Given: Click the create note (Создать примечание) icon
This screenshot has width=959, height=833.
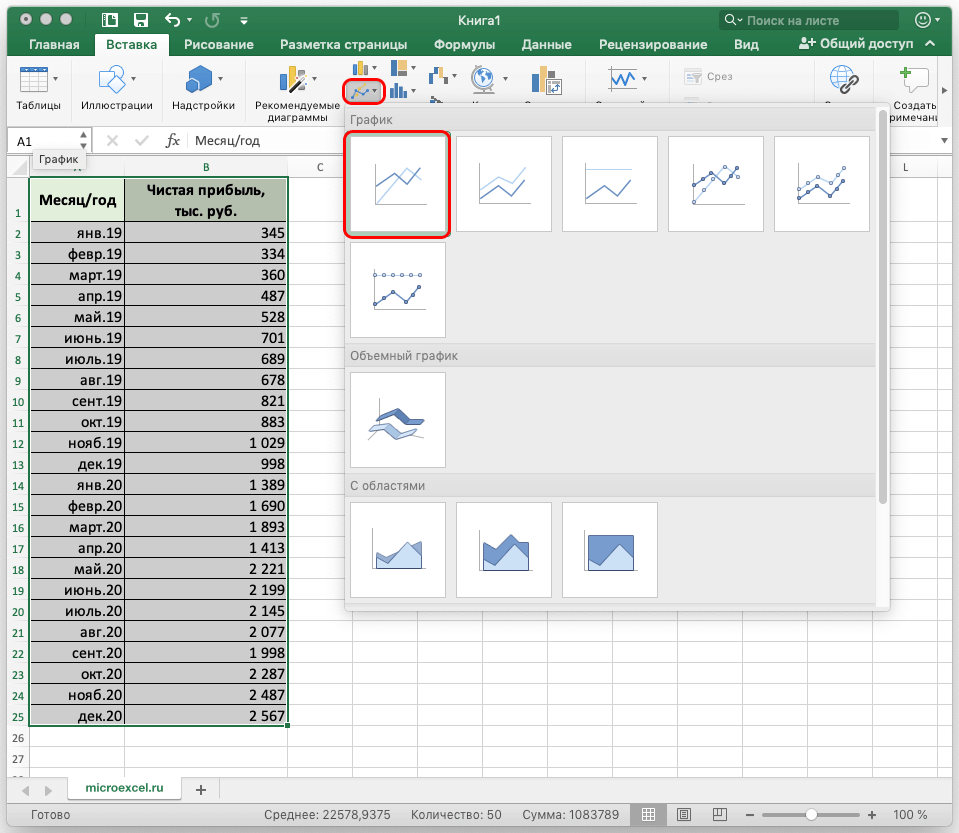Looking at the screenshot, I should click(x=914, y=80).
